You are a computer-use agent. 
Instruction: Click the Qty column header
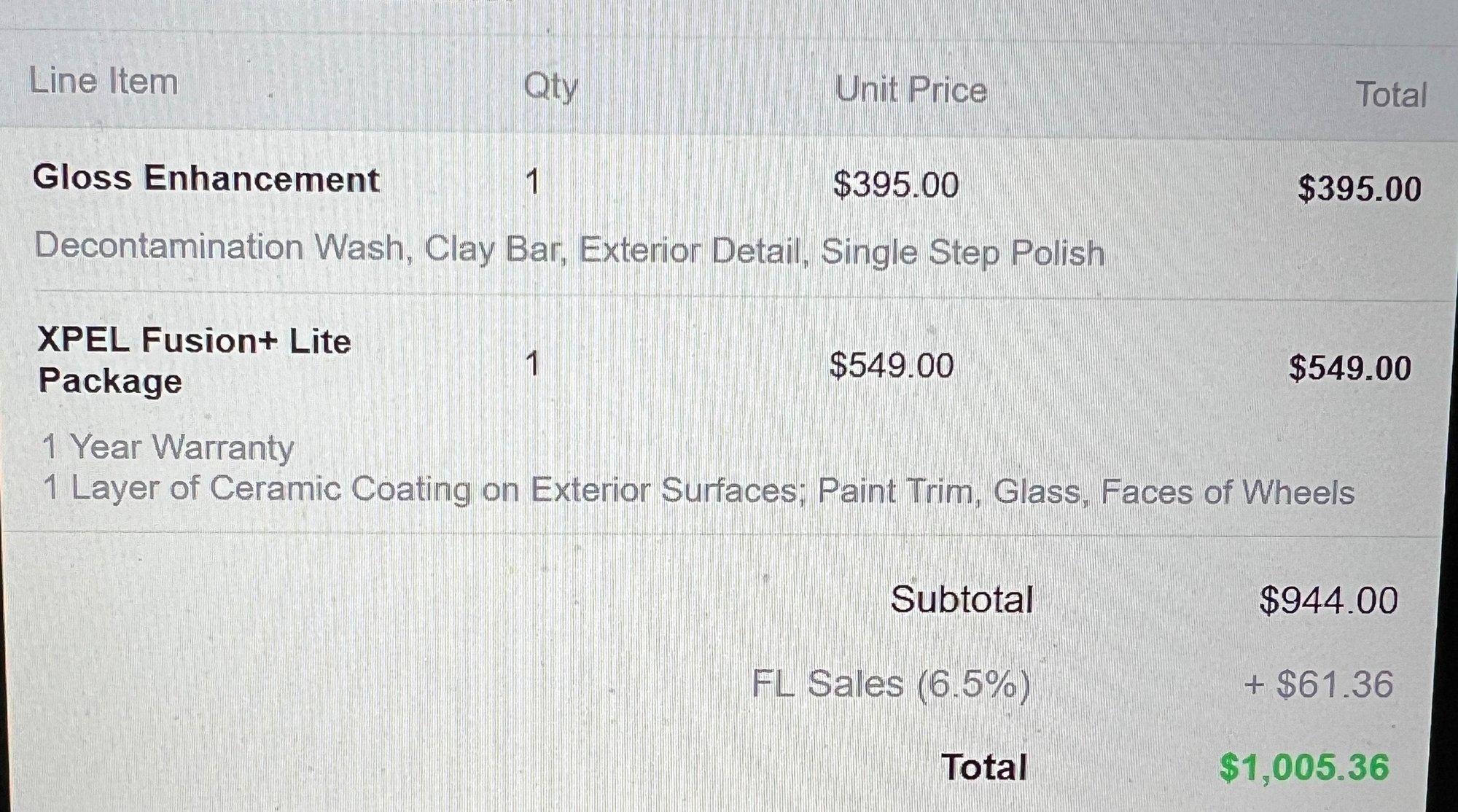550,87
